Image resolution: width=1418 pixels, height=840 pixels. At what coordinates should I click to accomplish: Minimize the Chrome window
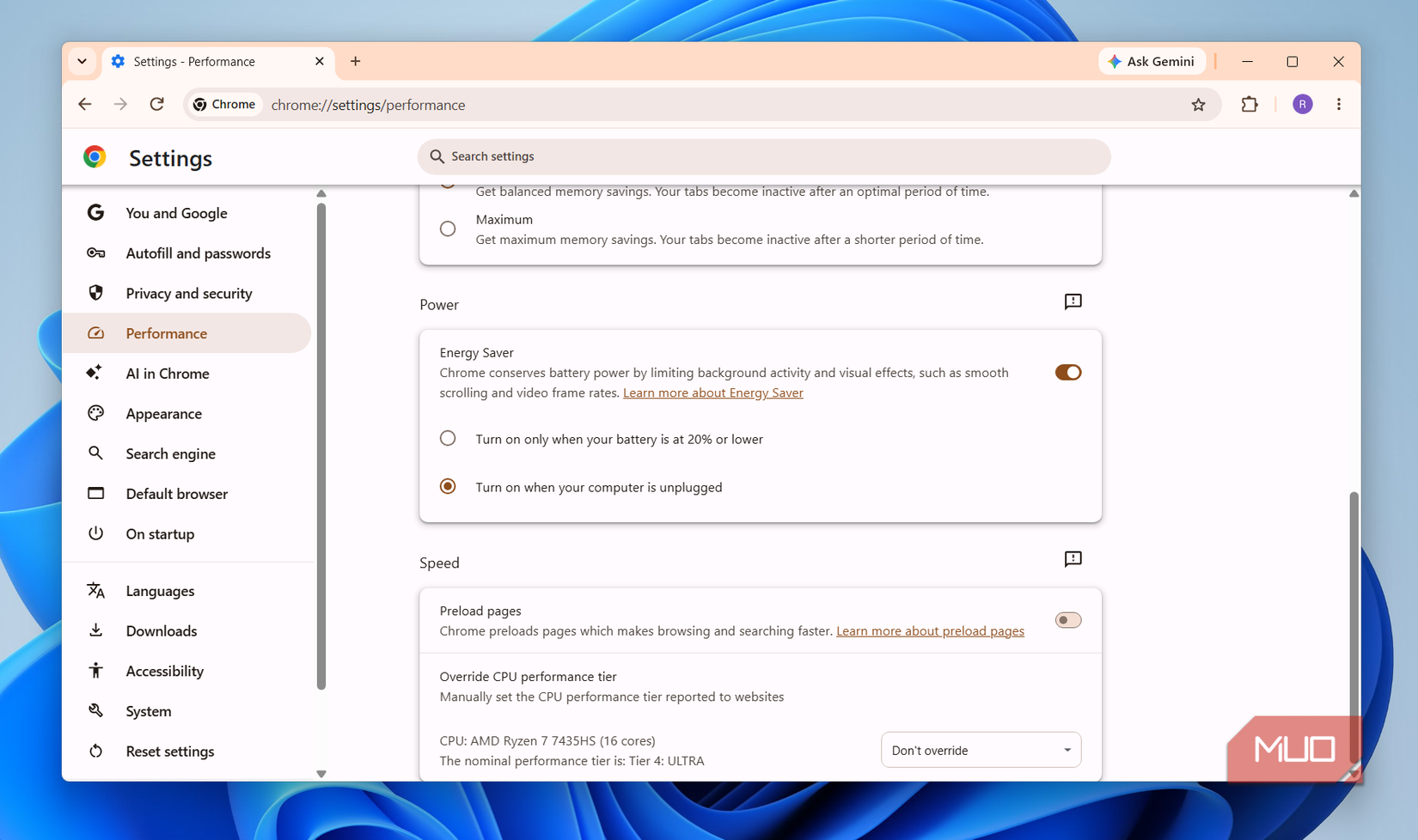tap(1247, 62)
